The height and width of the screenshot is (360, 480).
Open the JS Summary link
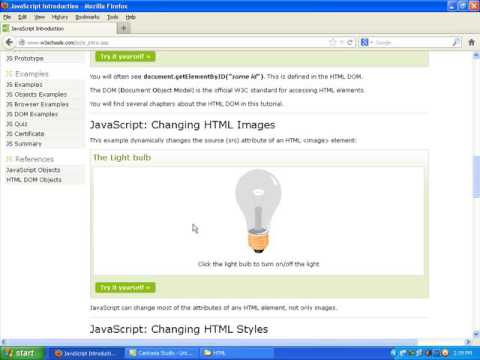click(x=24, y=144)
